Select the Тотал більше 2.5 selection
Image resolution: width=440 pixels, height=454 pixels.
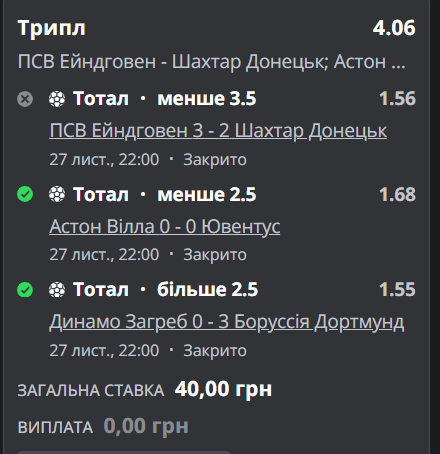coord(166,289)
